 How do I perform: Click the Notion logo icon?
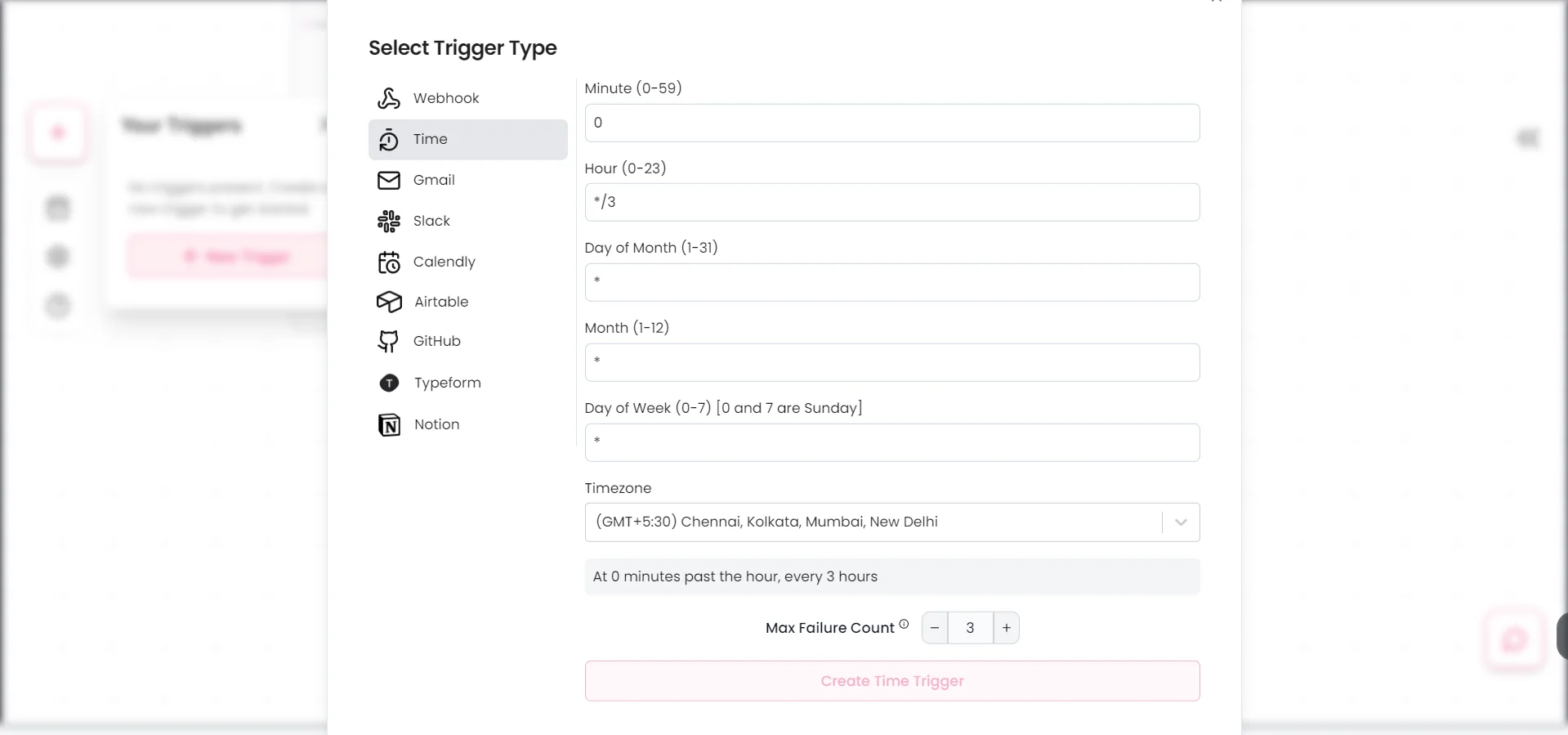tap(389, 424)
